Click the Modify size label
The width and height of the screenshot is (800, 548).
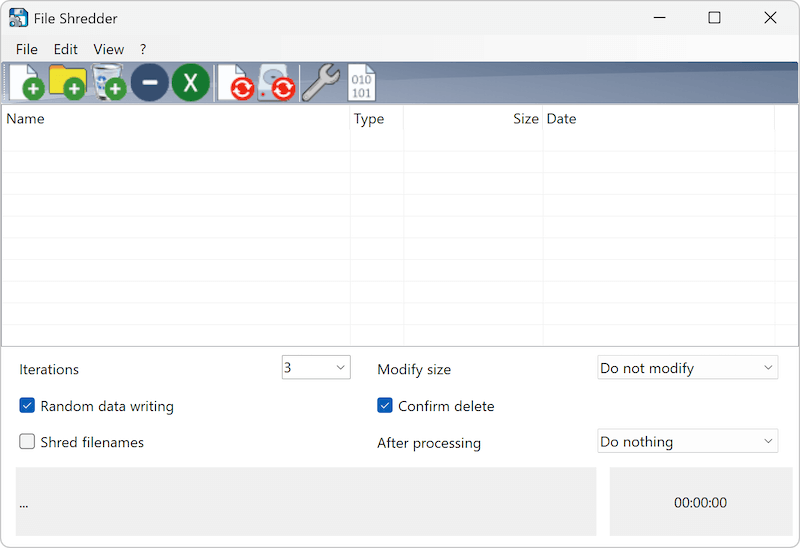click(x=414, y=369)
